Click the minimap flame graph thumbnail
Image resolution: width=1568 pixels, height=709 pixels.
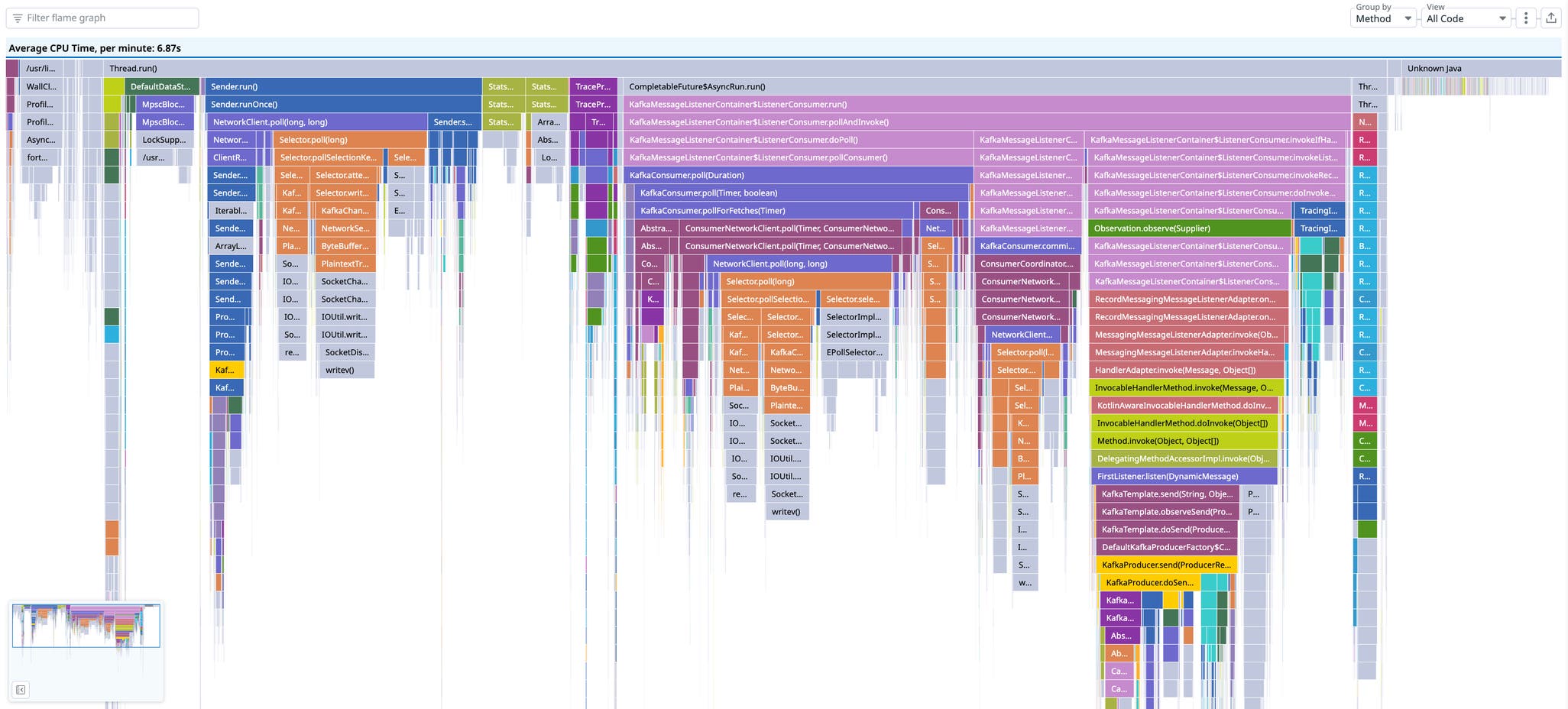coord(86,626)
